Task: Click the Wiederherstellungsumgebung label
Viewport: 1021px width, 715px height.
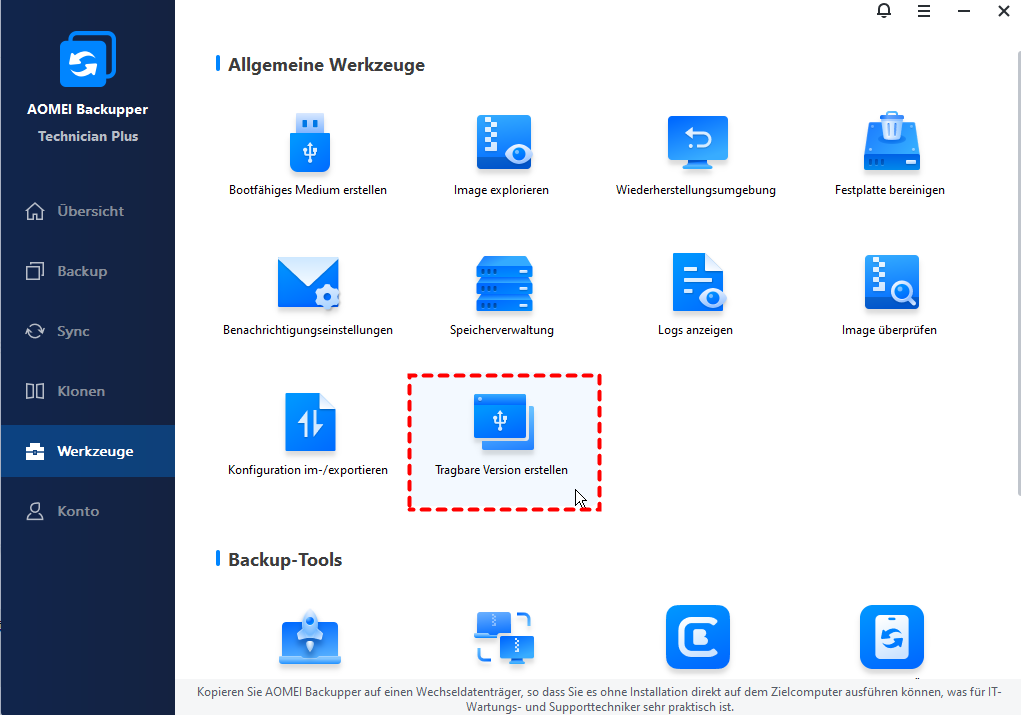Action: [x=695, y=190]
